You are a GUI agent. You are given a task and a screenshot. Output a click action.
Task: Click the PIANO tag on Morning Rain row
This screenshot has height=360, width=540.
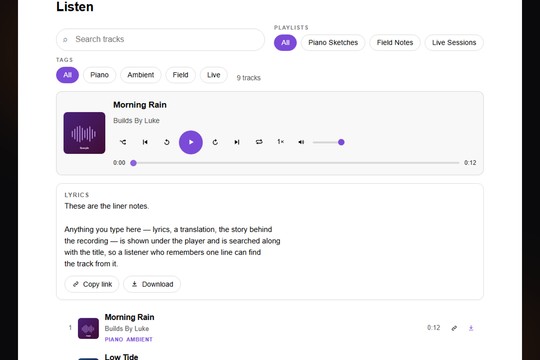tap(114, 339)
